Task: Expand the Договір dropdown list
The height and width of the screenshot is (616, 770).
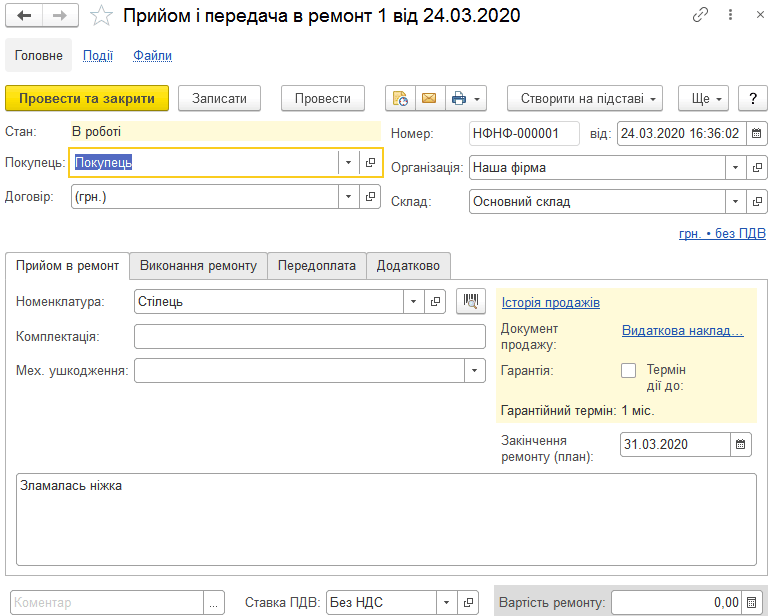Action: tap(349, 196)
